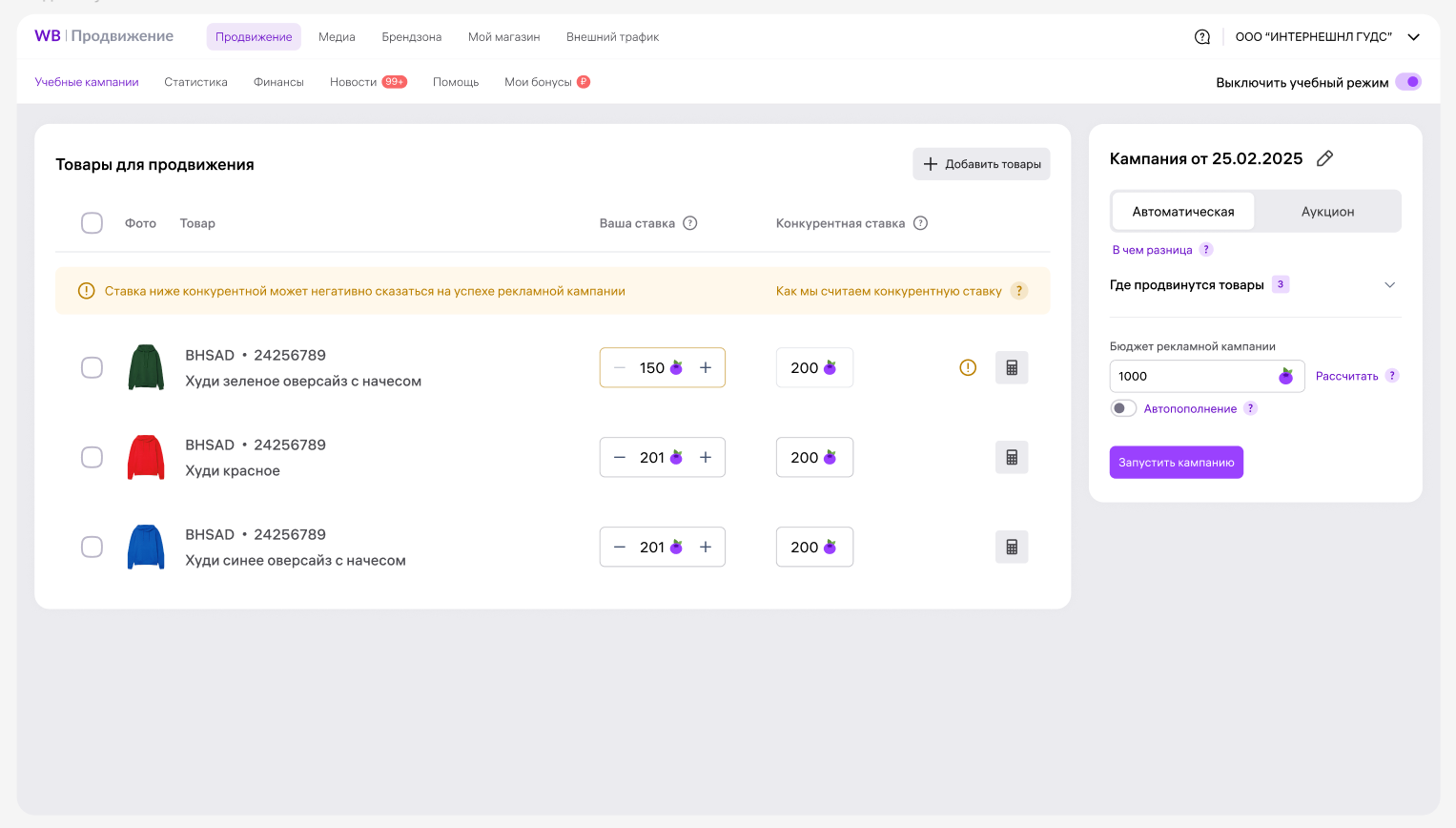This screenshot has height=828, width=1456.
Task: Click the campaign budget input field
Action: (x=1206, y=376)
